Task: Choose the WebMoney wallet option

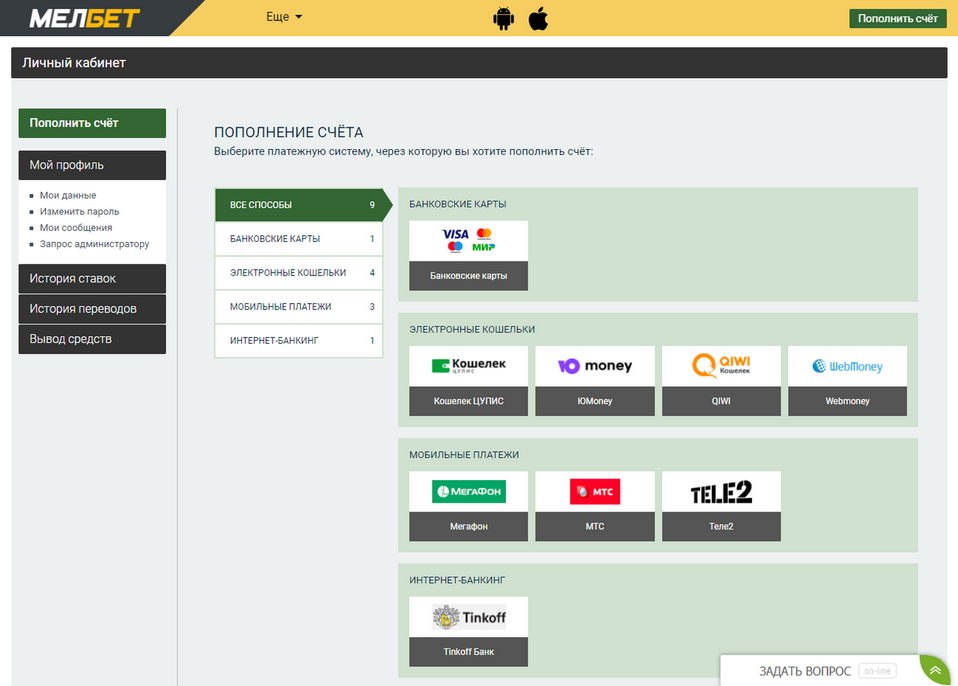Action: click(x=847, y=365)
